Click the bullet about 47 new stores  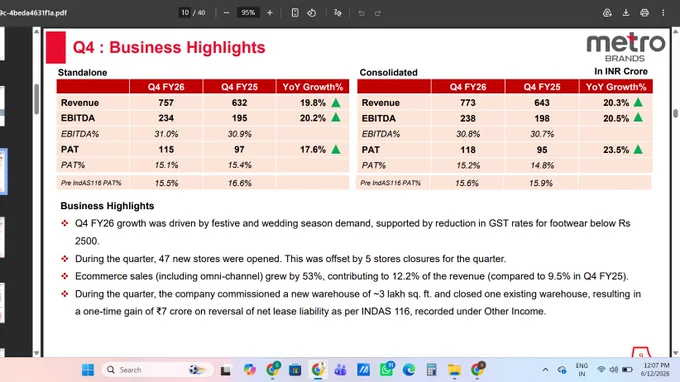click(x=291, y=259)
